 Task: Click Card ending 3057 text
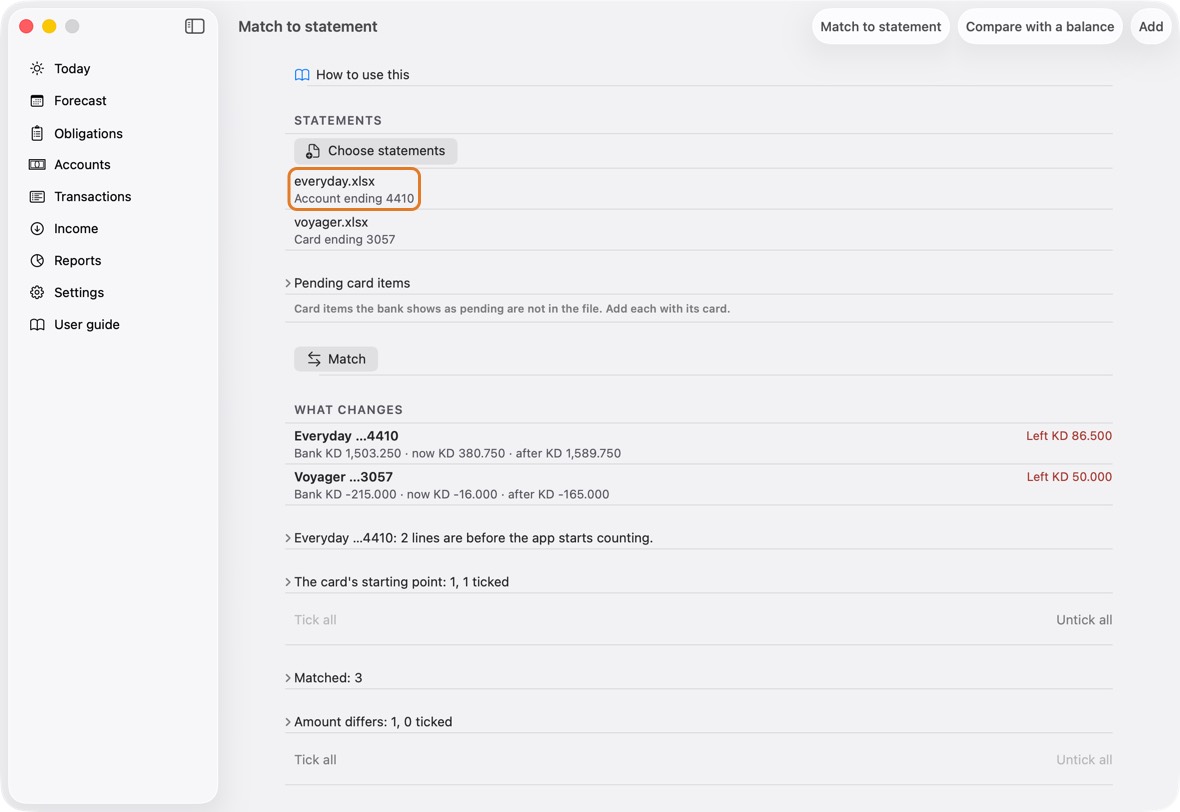pyautogui.click(x=345, y=239)
